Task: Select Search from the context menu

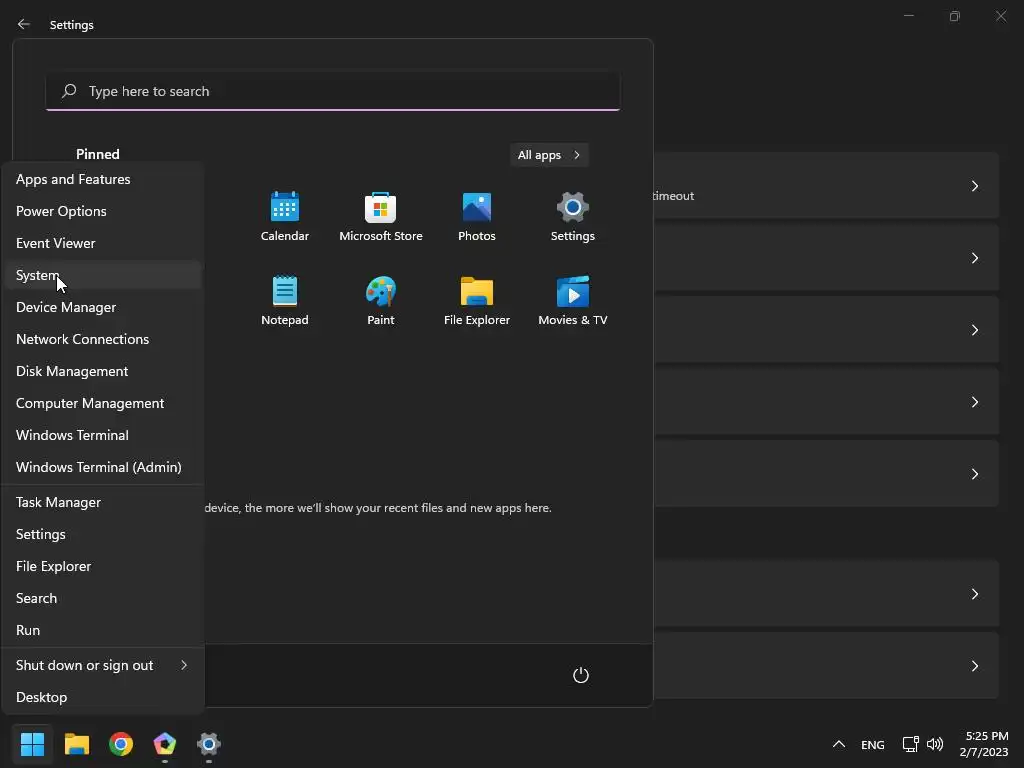Action: coord(103,598)
